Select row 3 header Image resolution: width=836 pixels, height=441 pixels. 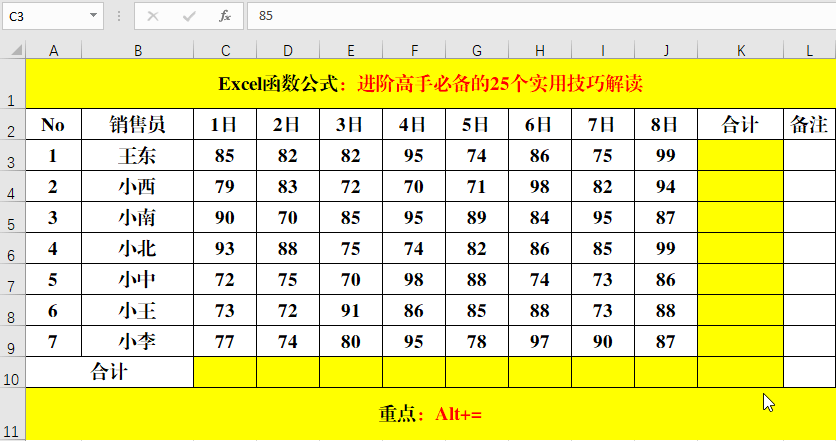click(12, 155)
